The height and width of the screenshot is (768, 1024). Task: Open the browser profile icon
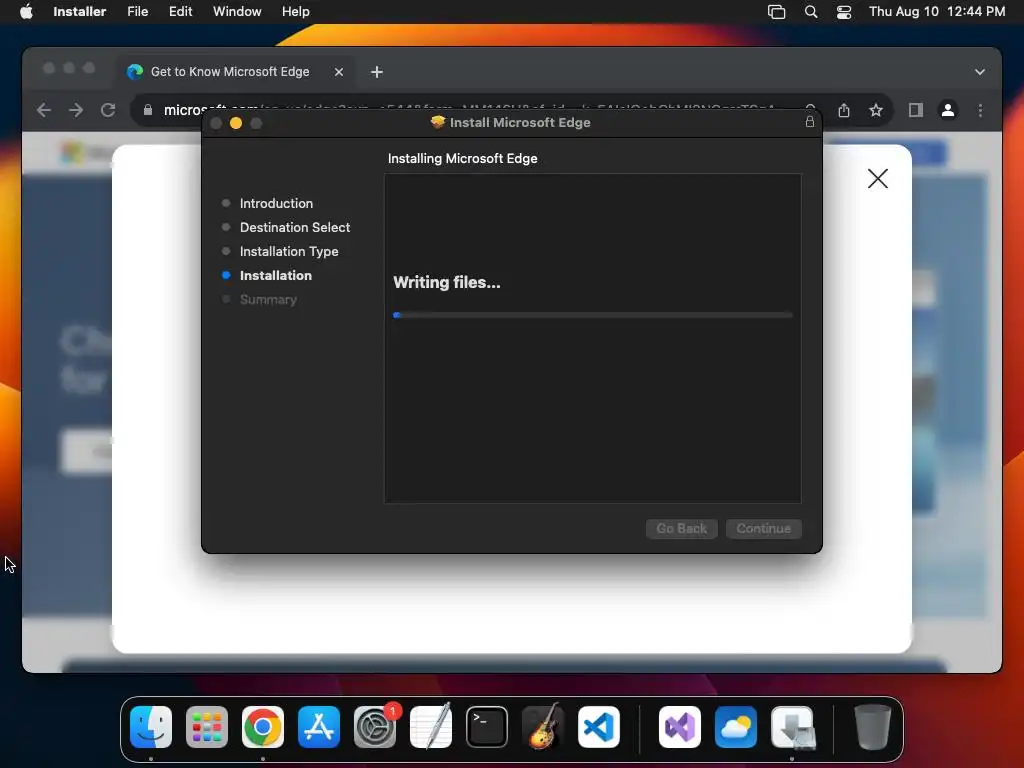tap(948, 110)
